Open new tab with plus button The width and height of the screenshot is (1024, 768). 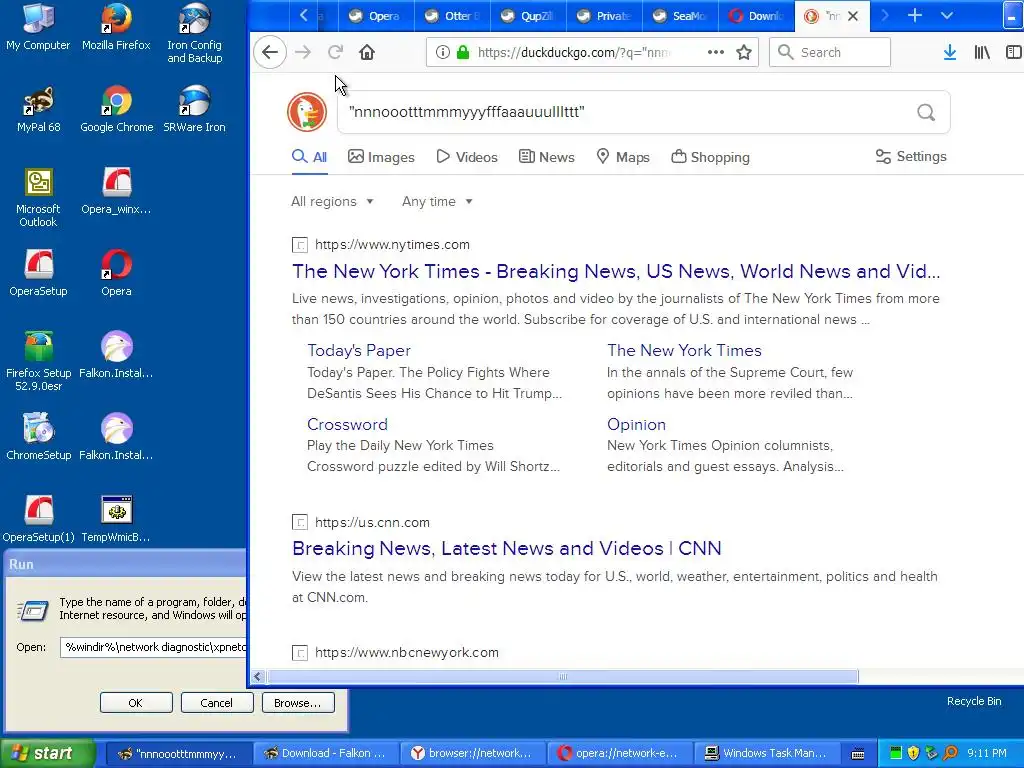pyautogui.click(x=915, y=16)
